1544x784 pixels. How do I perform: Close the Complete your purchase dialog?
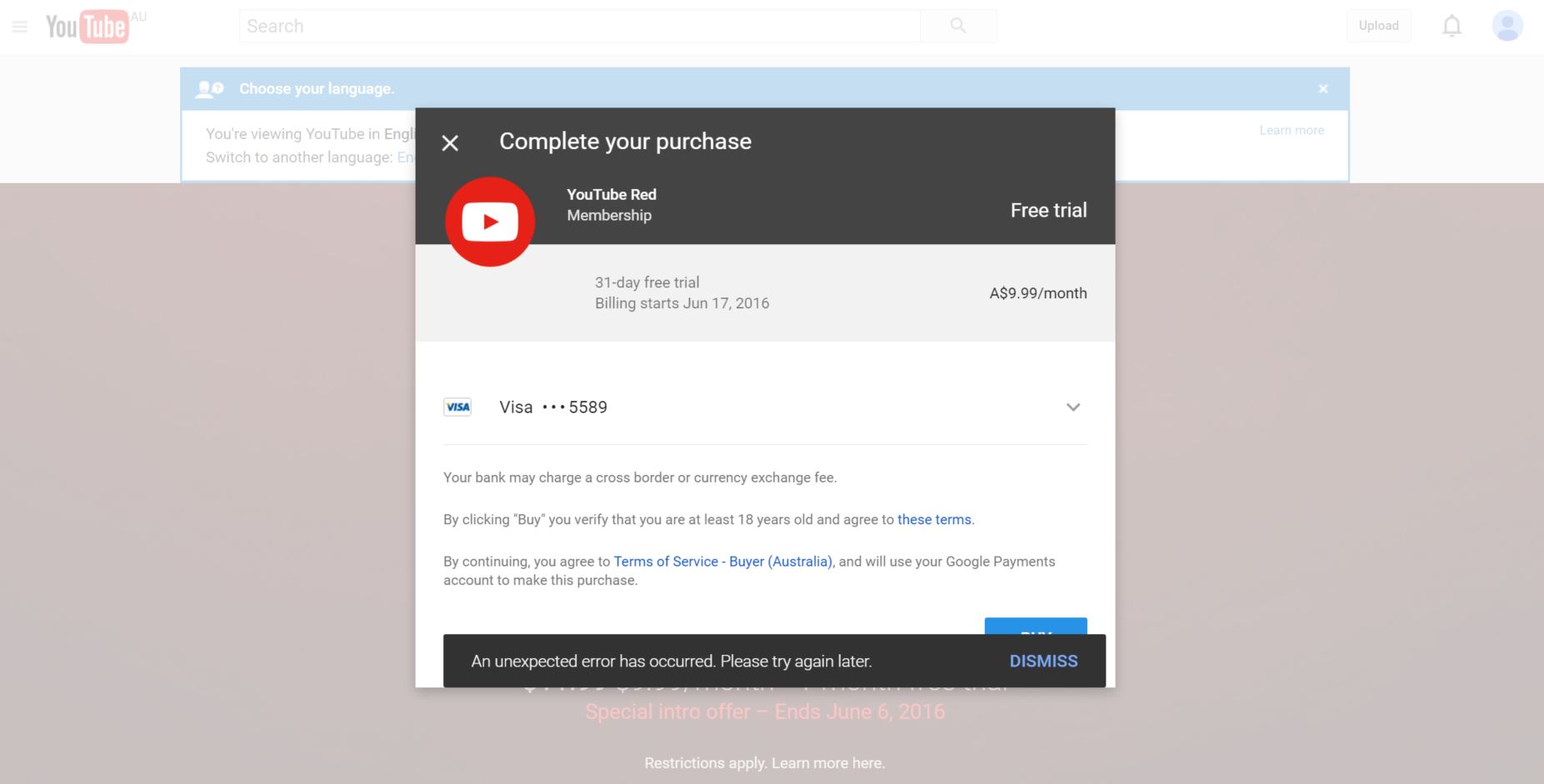450,143
